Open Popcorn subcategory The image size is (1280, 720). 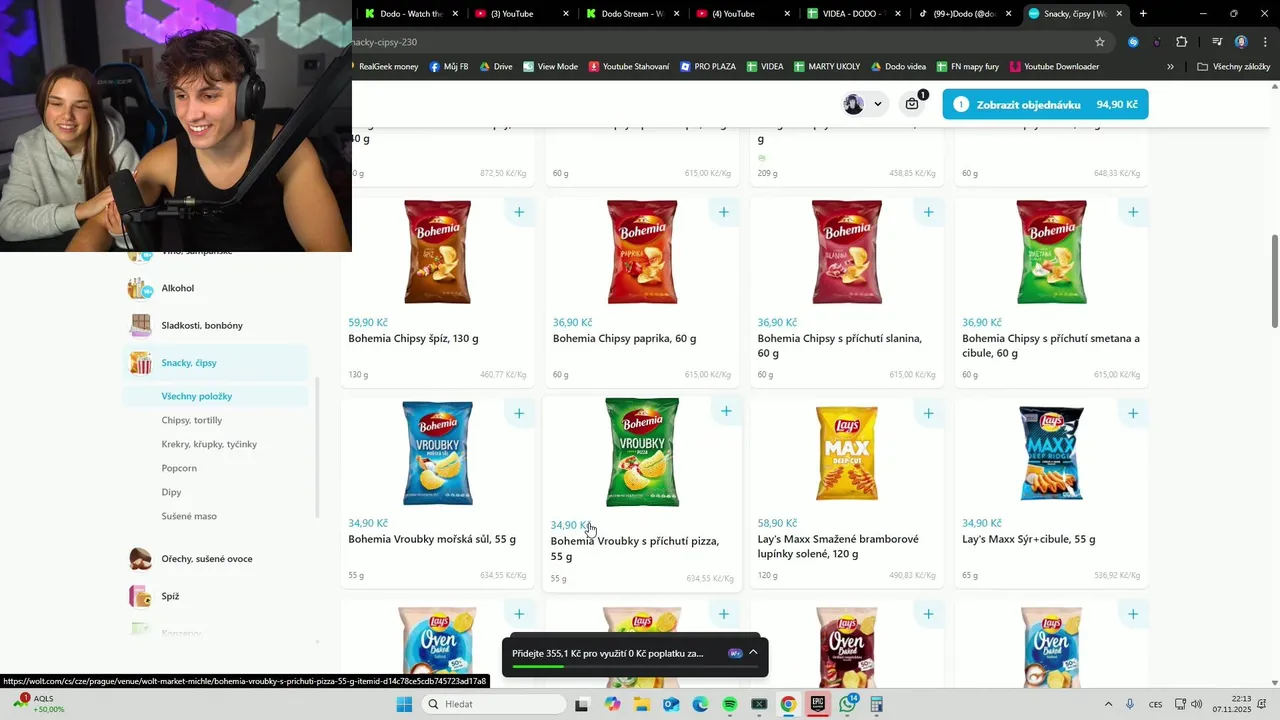[x=179, y=468]
